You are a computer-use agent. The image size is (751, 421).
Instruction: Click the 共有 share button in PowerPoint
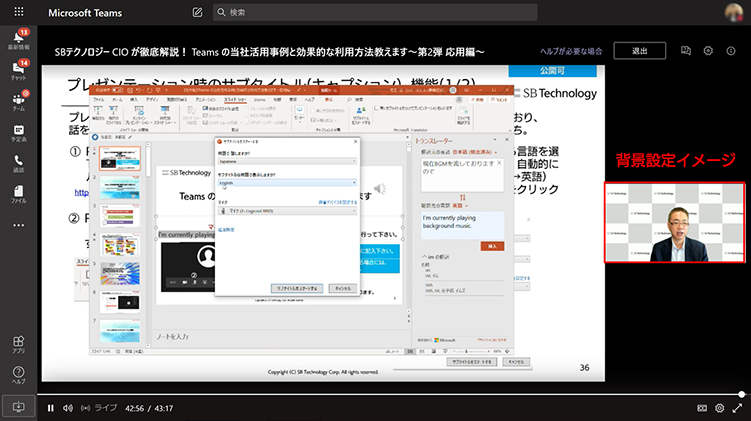pos(478,100)
